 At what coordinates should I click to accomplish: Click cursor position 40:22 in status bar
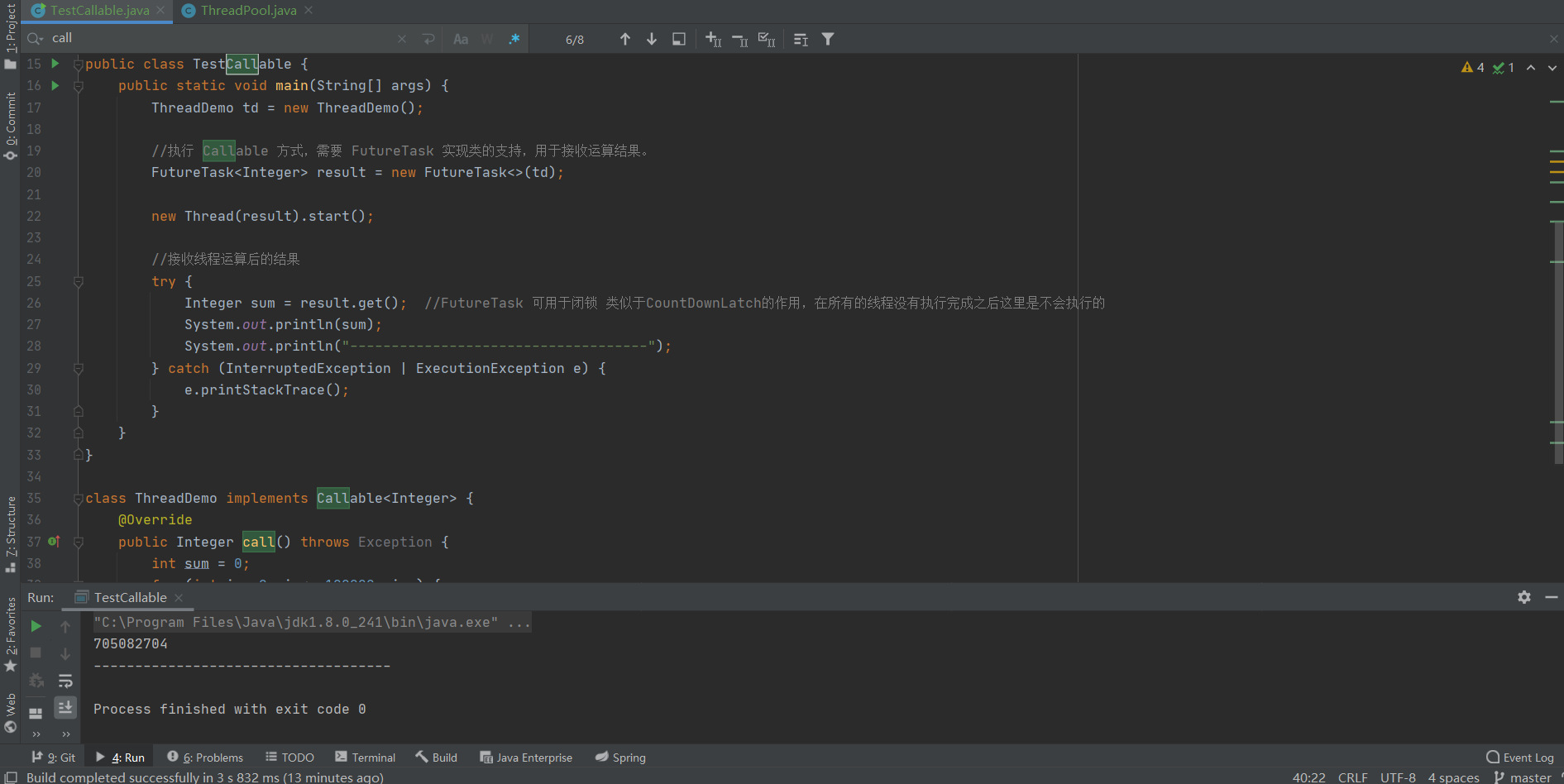click(1308, 777)
